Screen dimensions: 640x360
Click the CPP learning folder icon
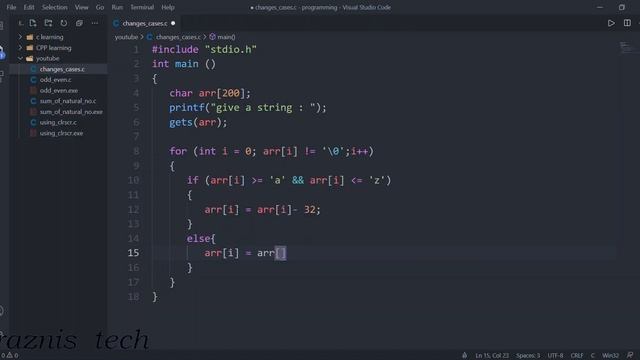tap(30, 48)
